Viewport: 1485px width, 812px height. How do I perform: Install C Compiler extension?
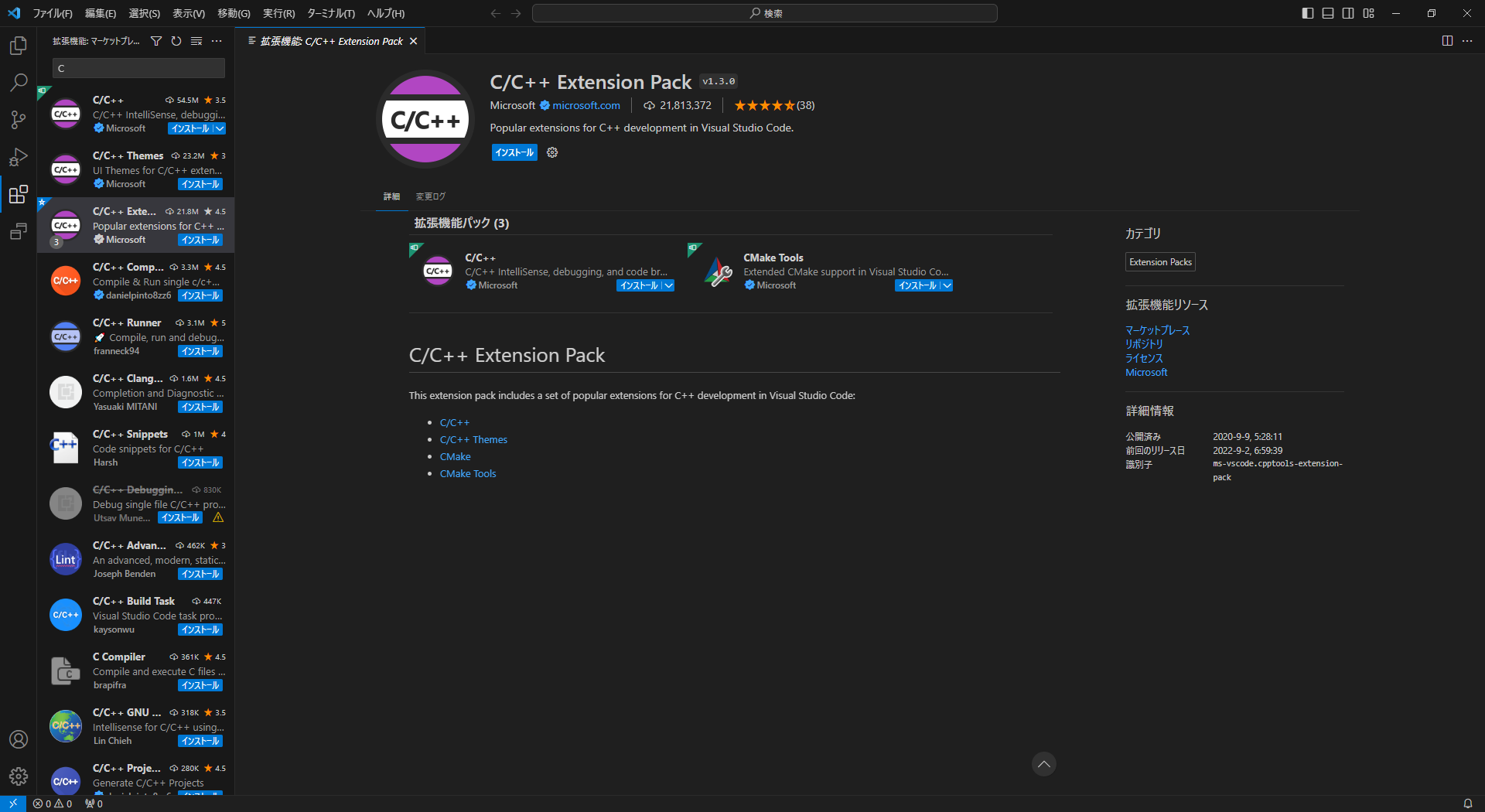click(x=200, y=685)
